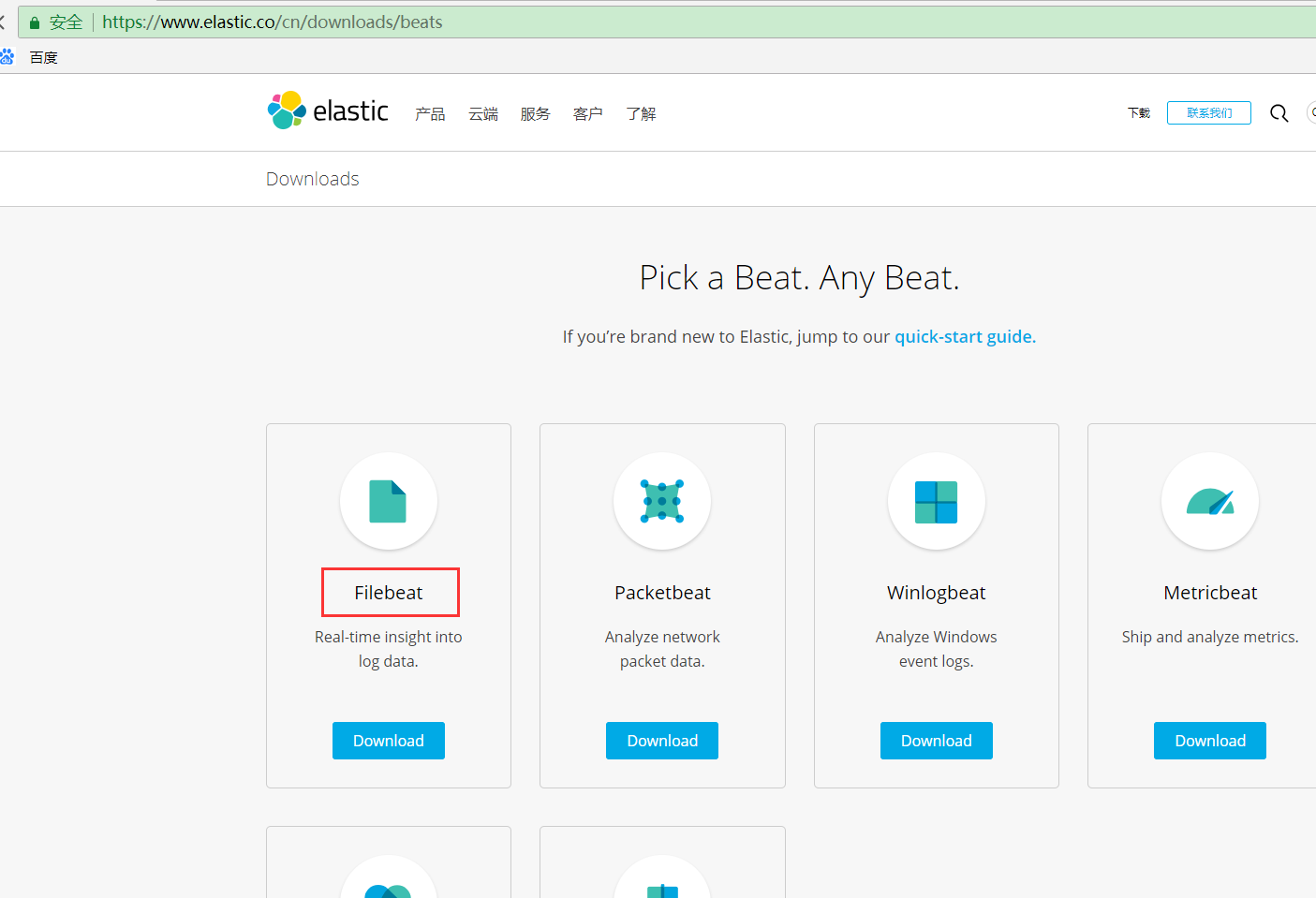Click the Baidu bookmark paw icon
Image resolution: width=1316 pixels, height=898 pixels.
click(7, 57)
